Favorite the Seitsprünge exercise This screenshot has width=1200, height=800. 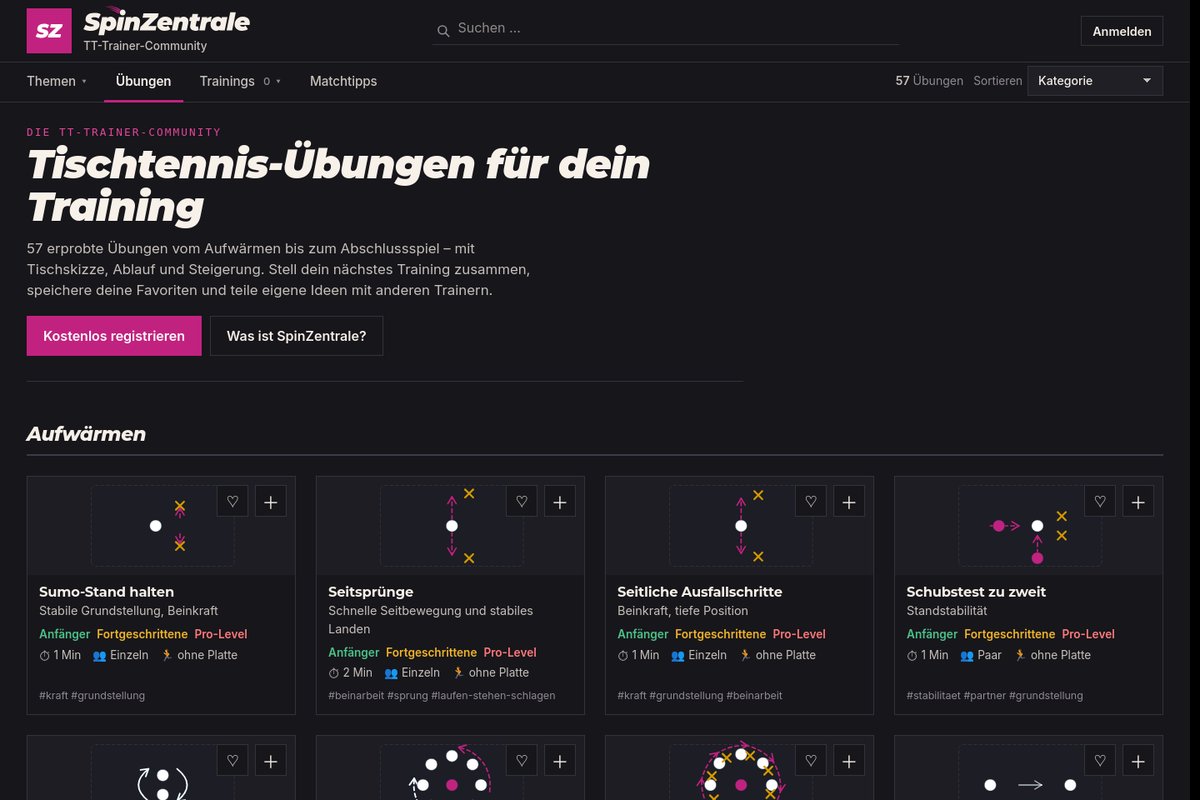(x=521, y=502)
